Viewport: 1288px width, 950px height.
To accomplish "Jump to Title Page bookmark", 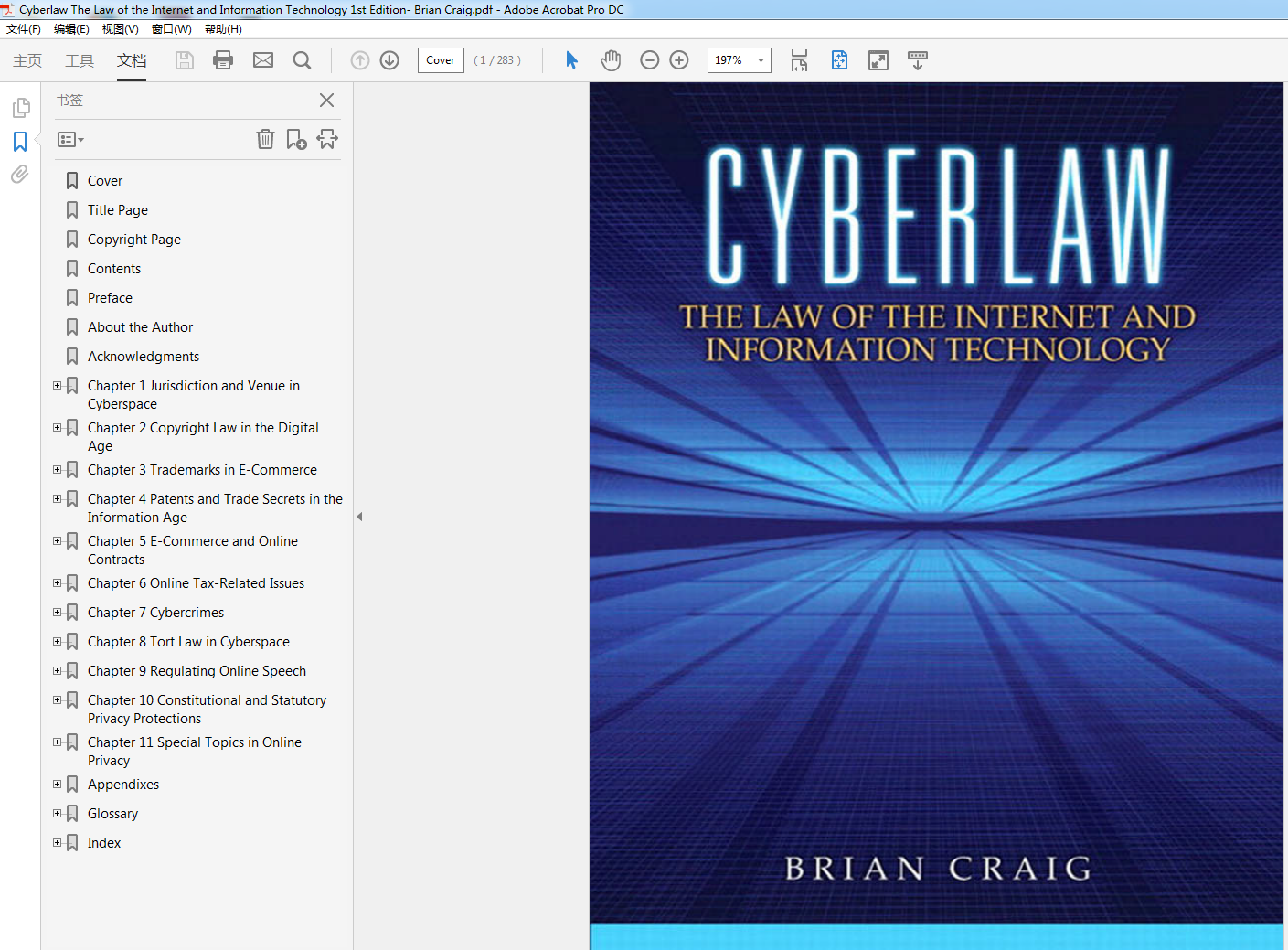I will pyautogui.click(x=118, y=210).
